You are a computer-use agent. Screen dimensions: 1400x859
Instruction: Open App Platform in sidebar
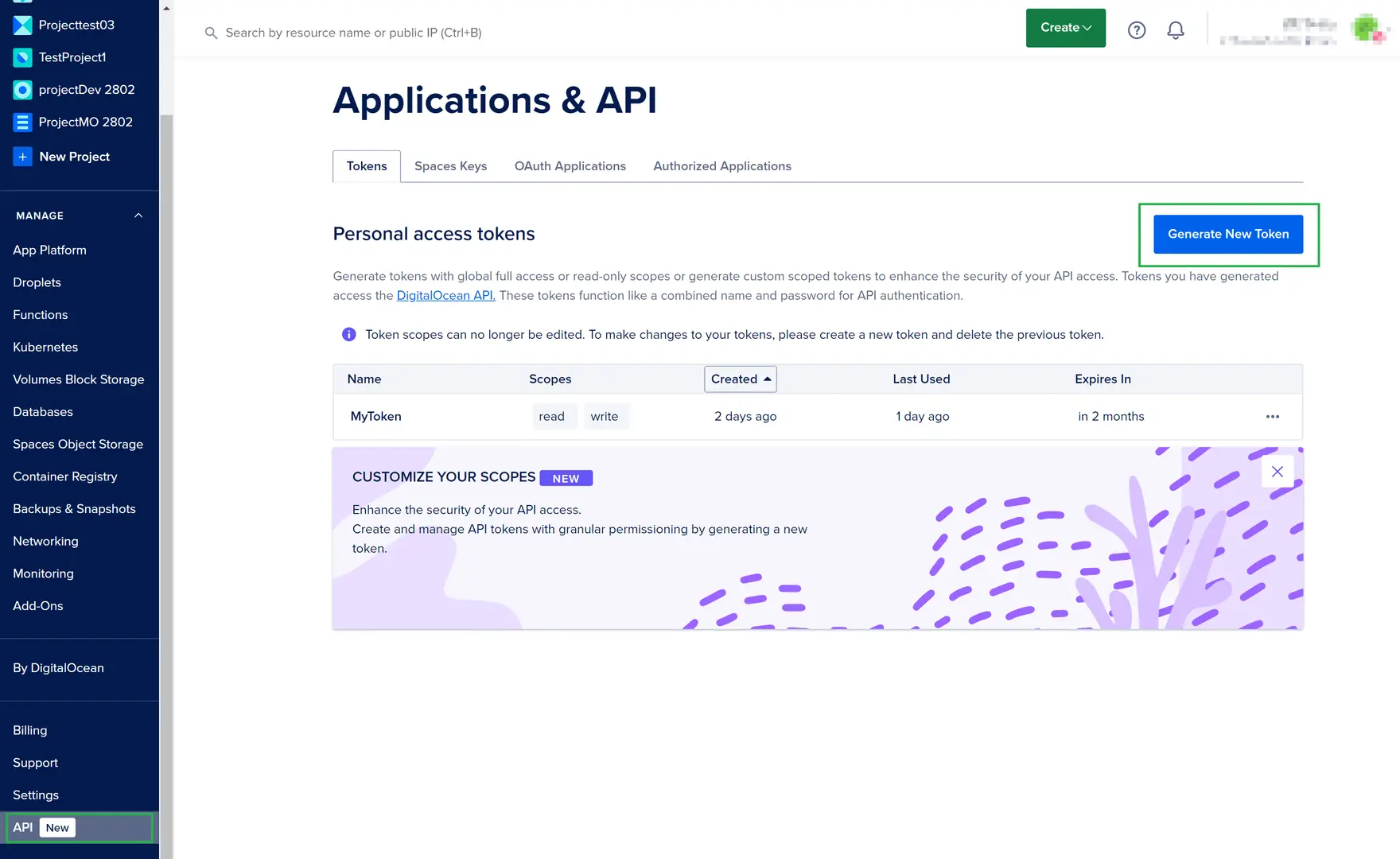pos(49,251)
